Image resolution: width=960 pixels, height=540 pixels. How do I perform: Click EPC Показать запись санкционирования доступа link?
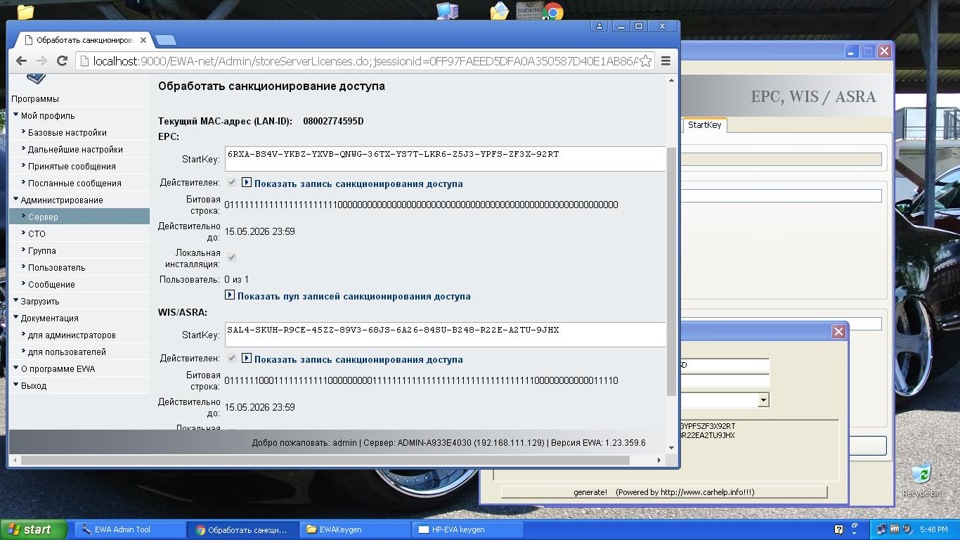tap(358, 184)
